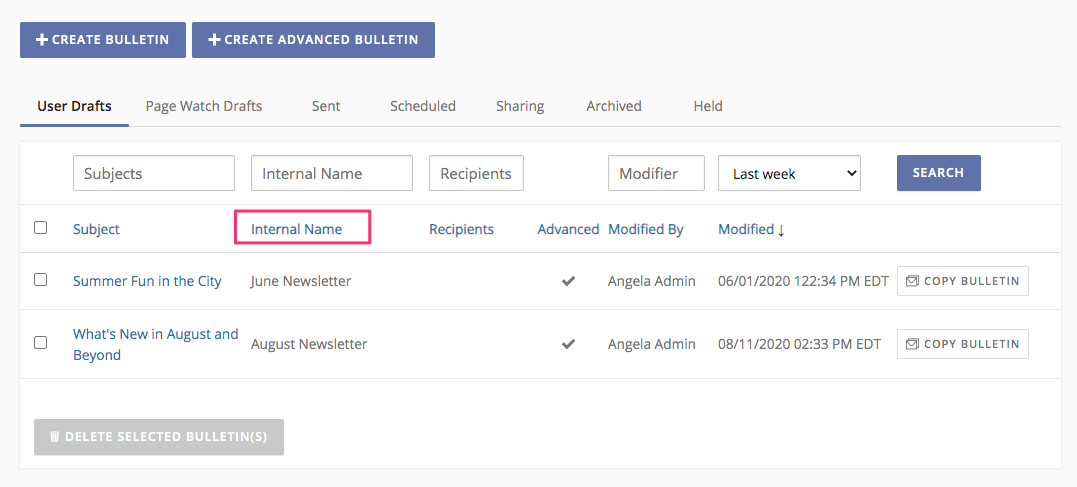
Task: Click the 08/11/2020 02:33 PM EDT date
Action: (x=800, y=344)
